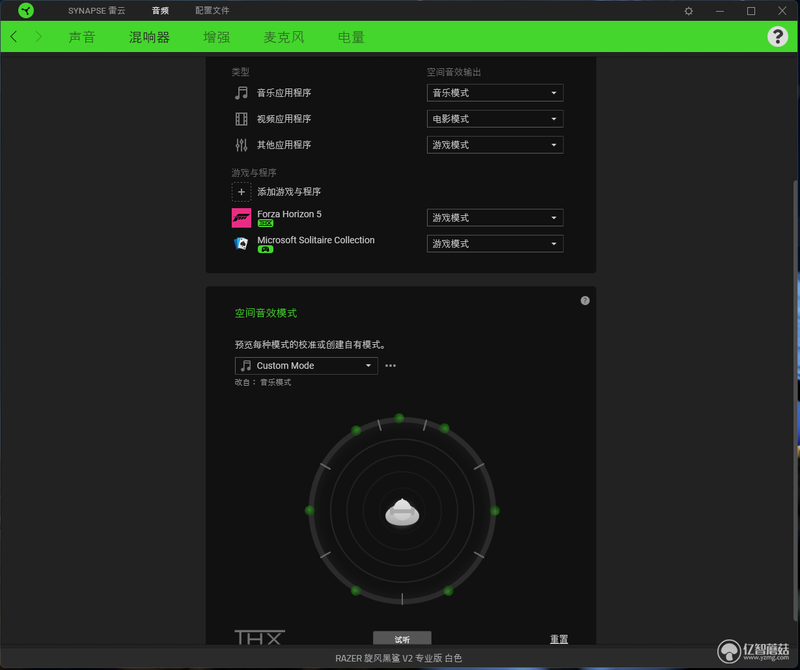Click the 空间音效模式 heading
Image resolution: width=800 pixels, height=670 pixels.
(266, 313)
